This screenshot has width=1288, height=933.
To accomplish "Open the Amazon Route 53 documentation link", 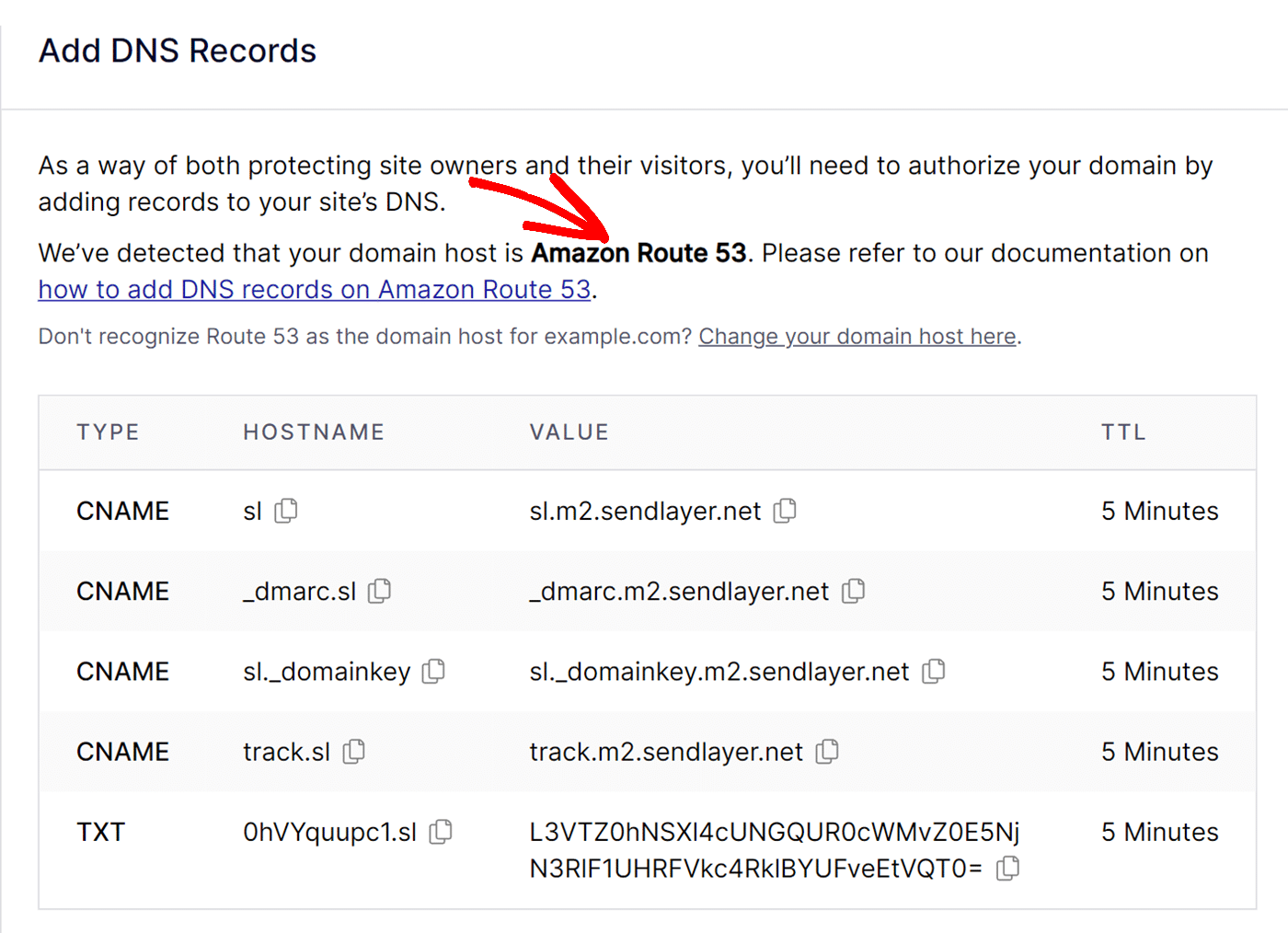I will 314,289.
